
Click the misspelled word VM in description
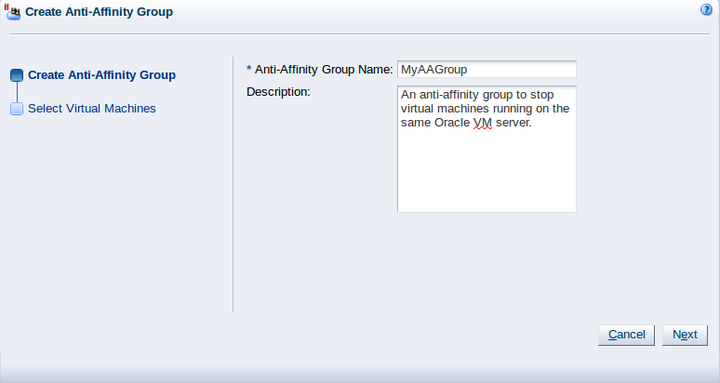483,123
